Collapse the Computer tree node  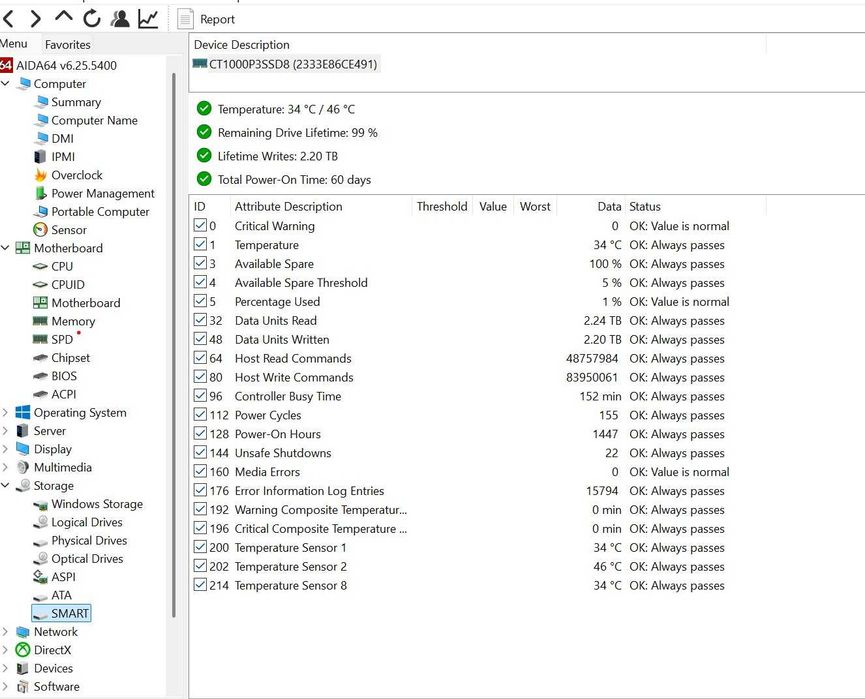coord(6,83)
